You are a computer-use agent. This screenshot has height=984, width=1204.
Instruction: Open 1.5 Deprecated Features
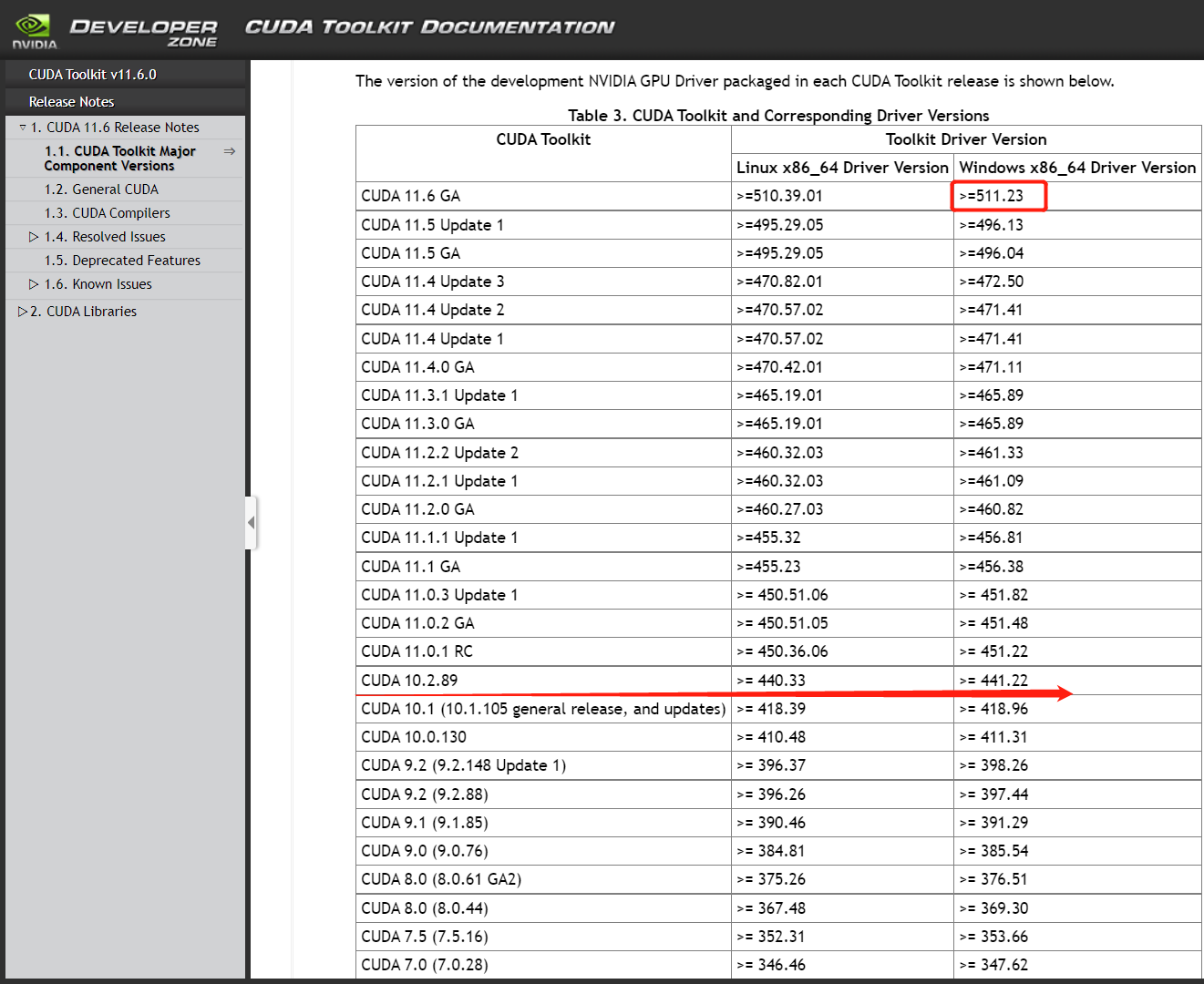[122, 260]
